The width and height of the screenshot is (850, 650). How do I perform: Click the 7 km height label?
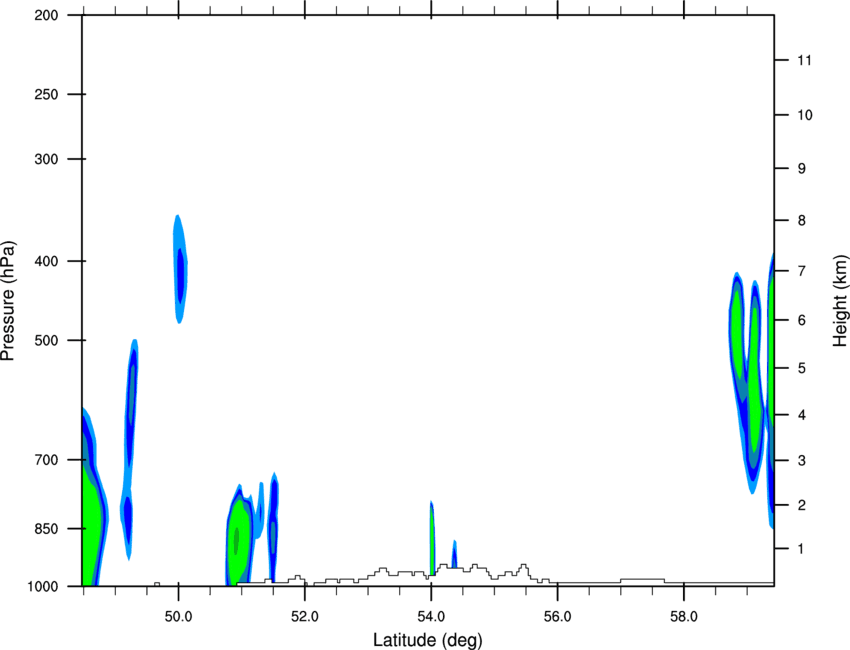[802, 271]
